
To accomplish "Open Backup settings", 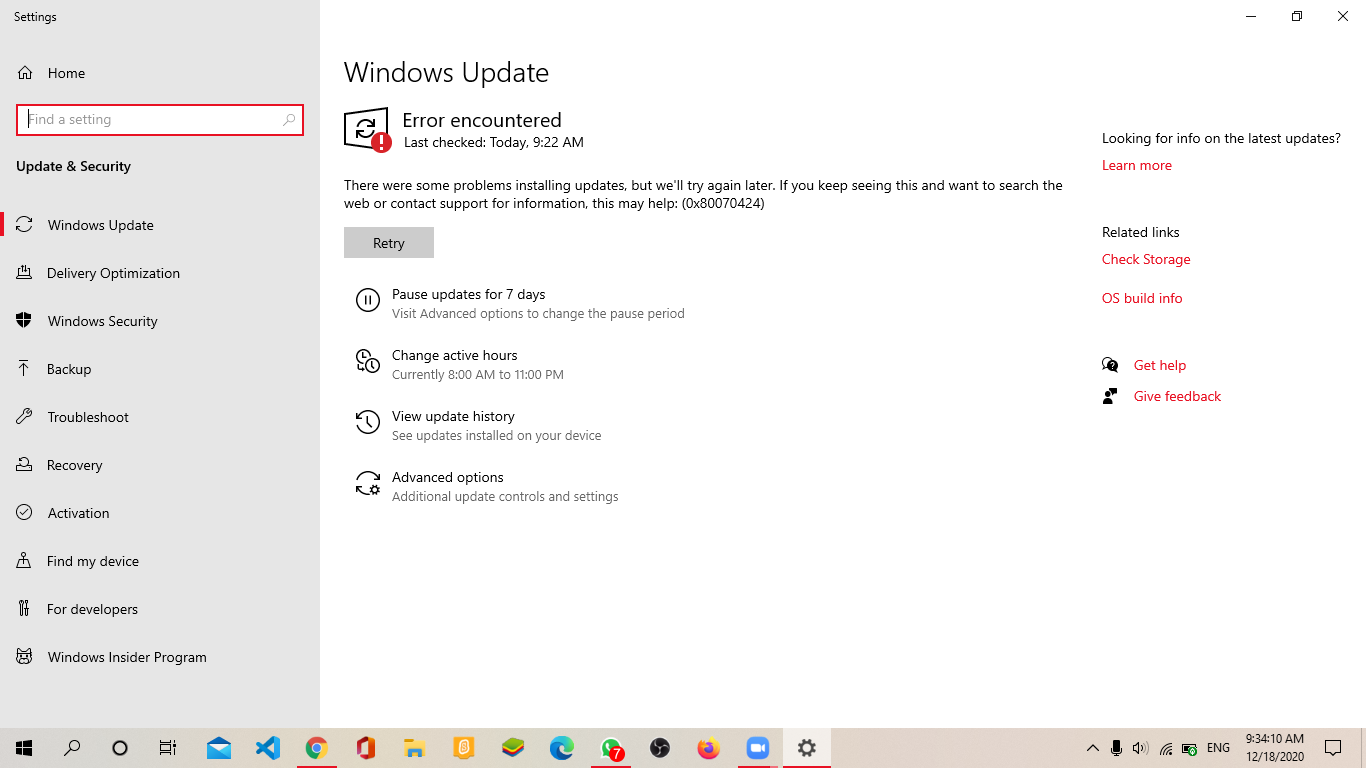I will [160, 369].
